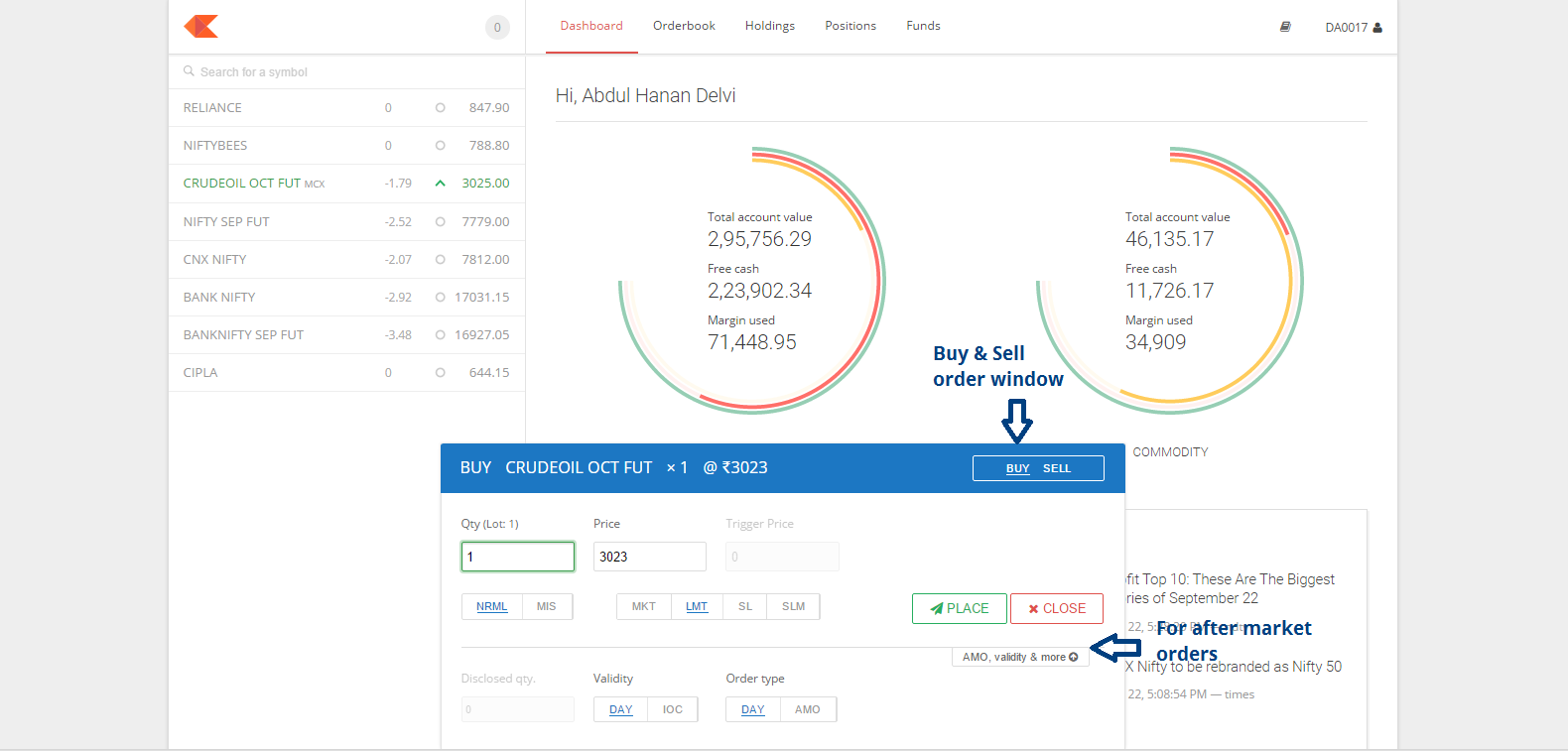Select NRML product type
Screen dimensions: 1568x751
[x=491, y=606]
